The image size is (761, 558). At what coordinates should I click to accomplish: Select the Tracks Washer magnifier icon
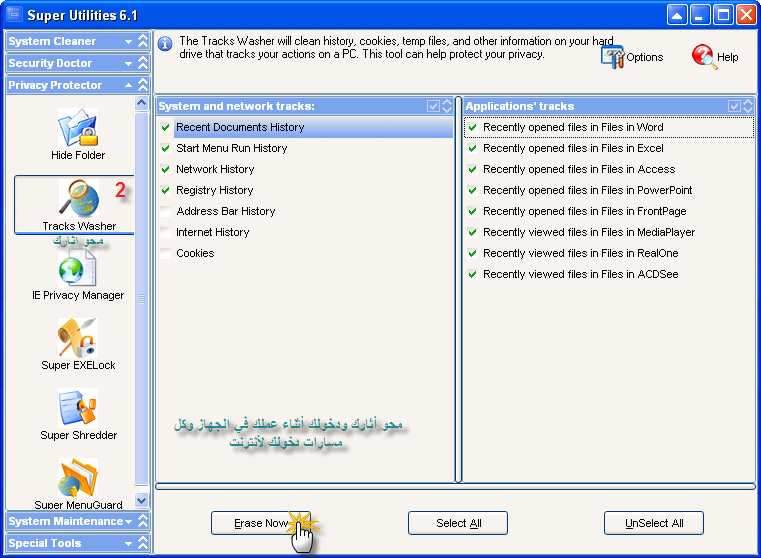tap(79, 198)
